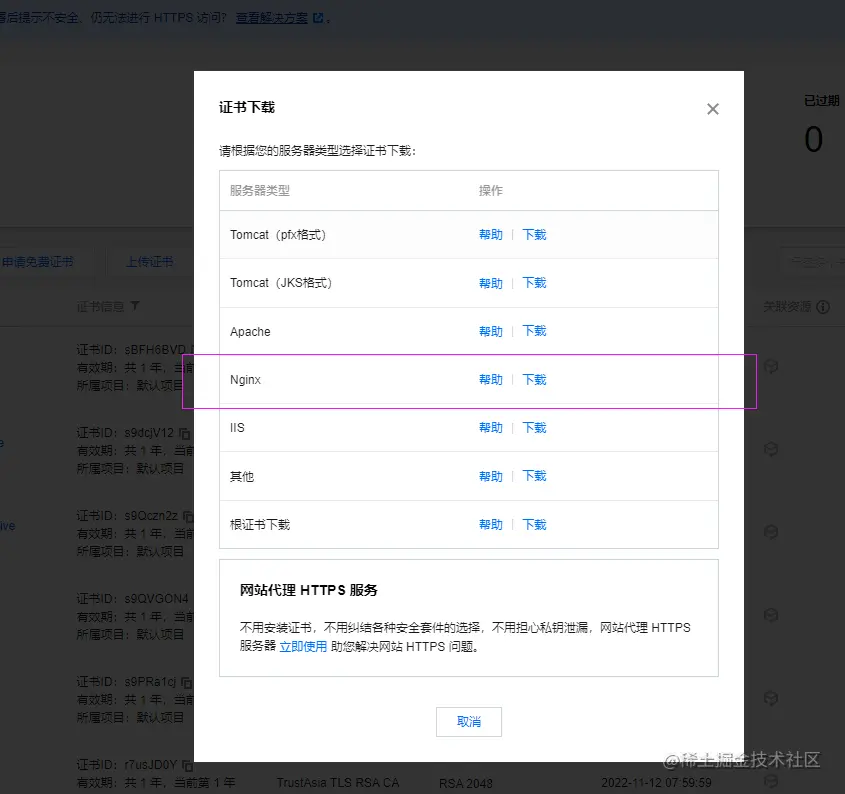Click the 立即使用 link for HTTPS proxy

[303, 646]
